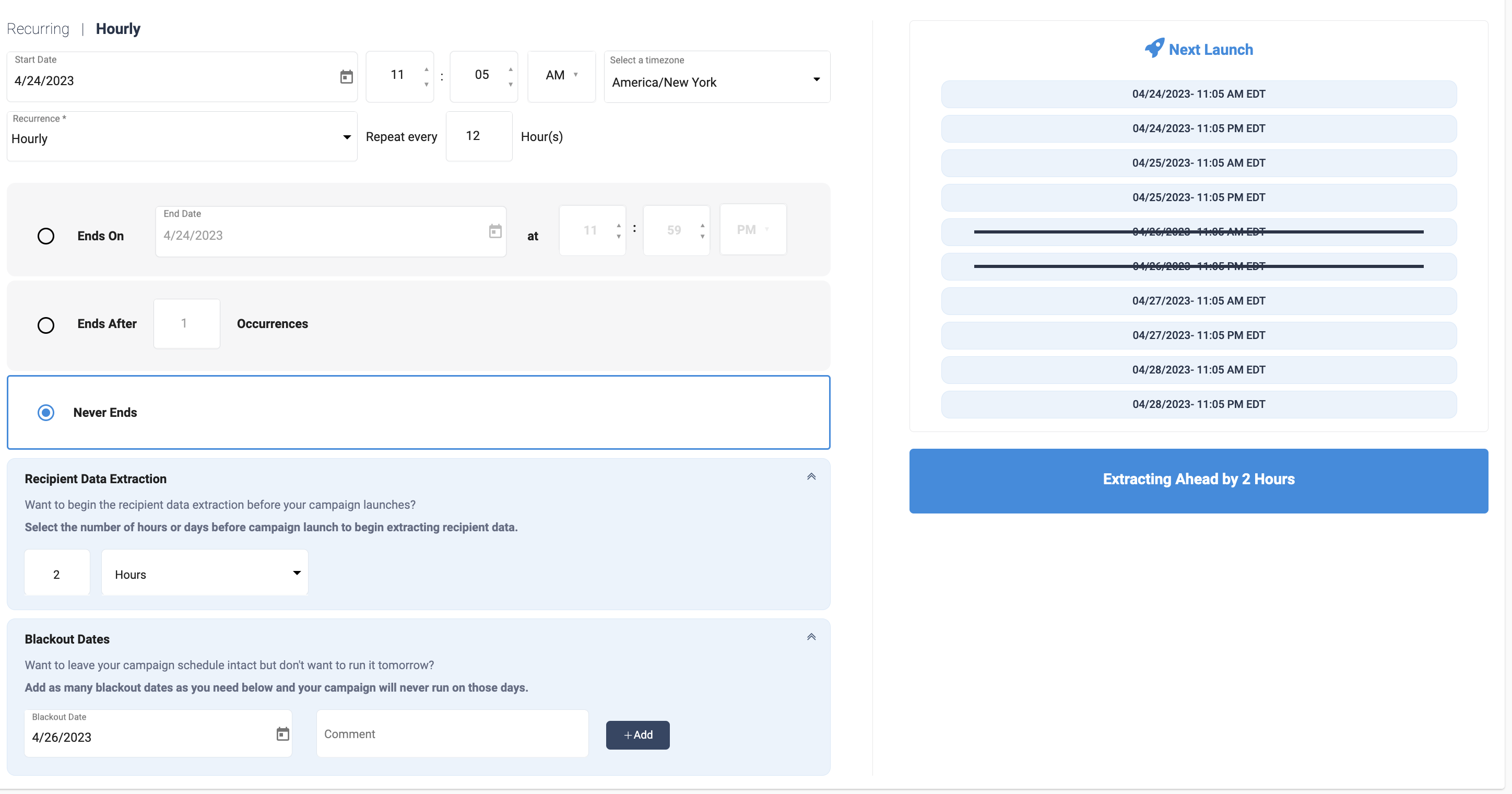Image resolution: width=1512 pixels, height=794 pixels.
Task: Select the Ends After radio option
Action: click(46, 325)
